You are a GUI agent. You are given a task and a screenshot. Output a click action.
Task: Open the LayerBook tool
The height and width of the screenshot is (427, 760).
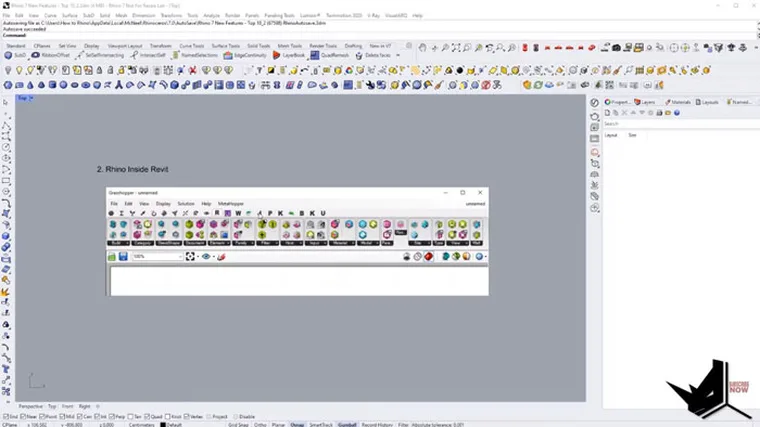coord(289,55)
